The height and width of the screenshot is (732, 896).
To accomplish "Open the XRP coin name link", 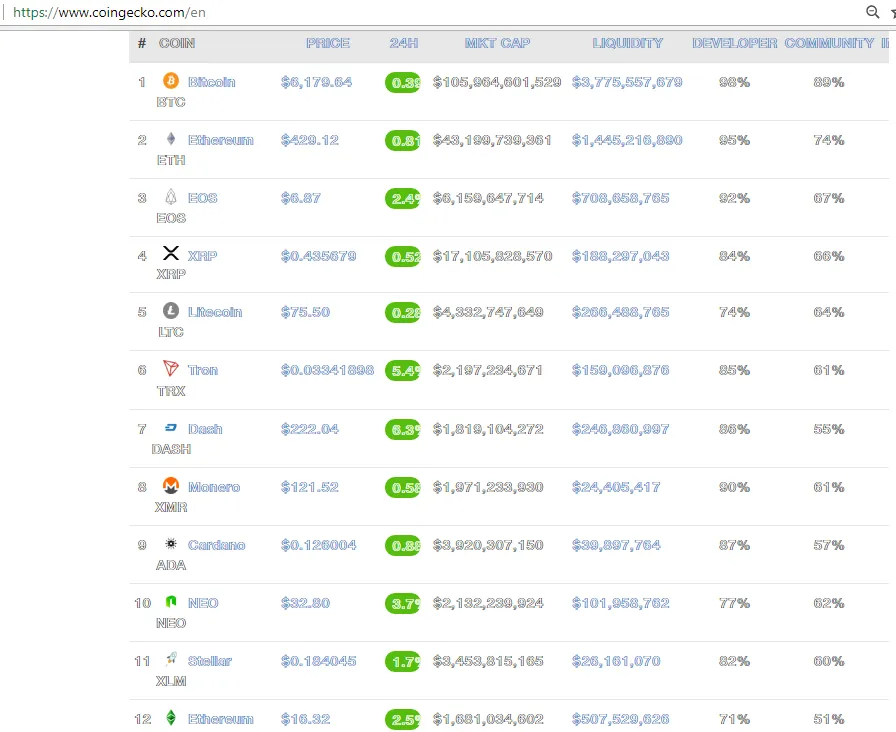I will [x=202, y=256].
